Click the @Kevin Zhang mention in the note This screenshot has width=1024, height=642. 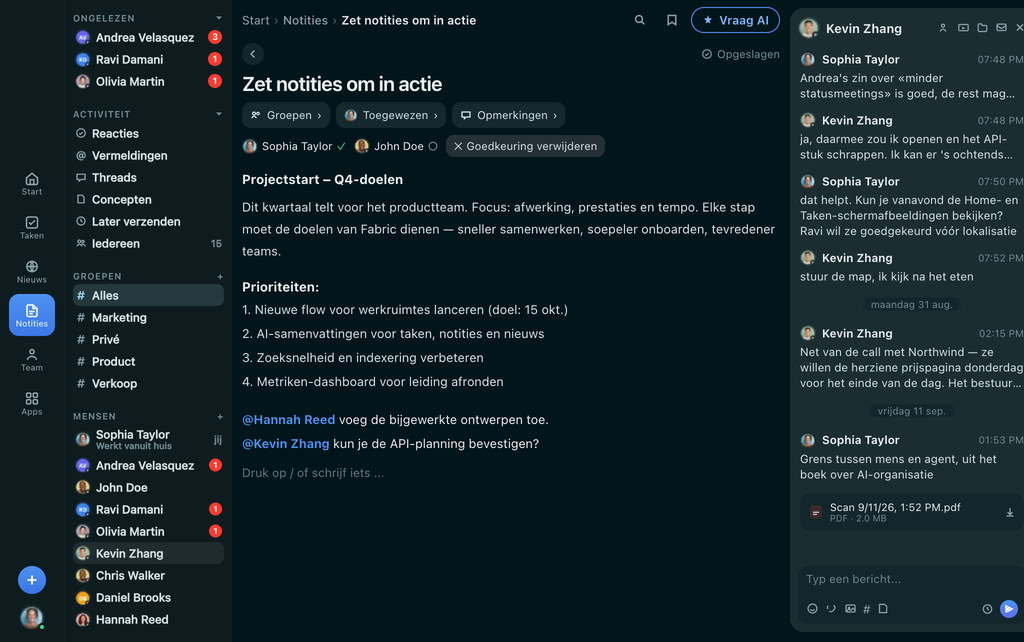(285, 443)
